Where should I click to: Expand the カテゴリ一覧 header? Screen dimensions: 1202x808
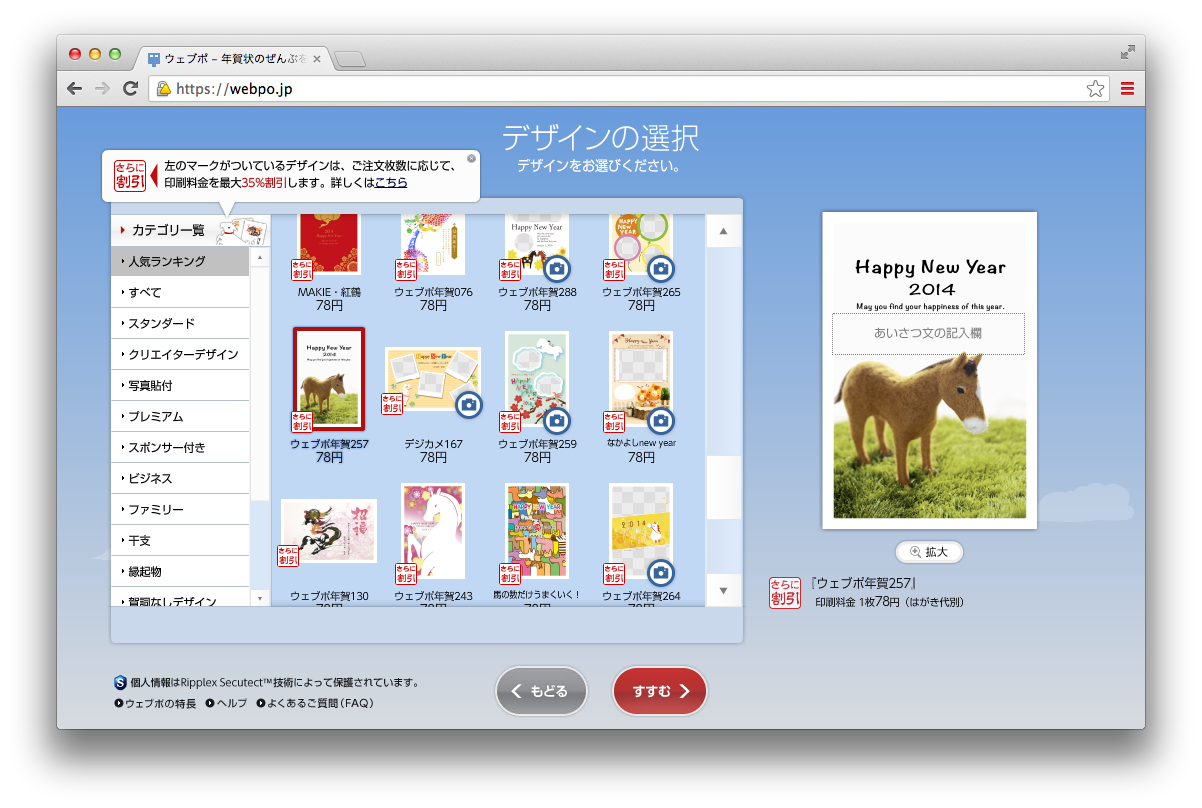190,230
